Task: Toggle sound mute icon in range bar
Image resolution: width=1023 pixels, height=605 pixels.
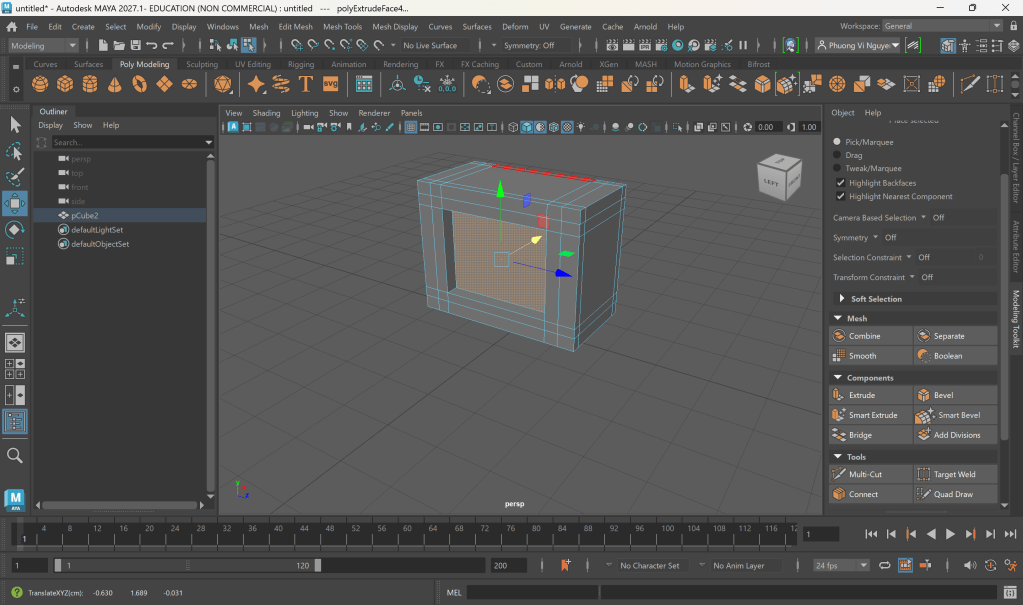Action: (970, 565)
